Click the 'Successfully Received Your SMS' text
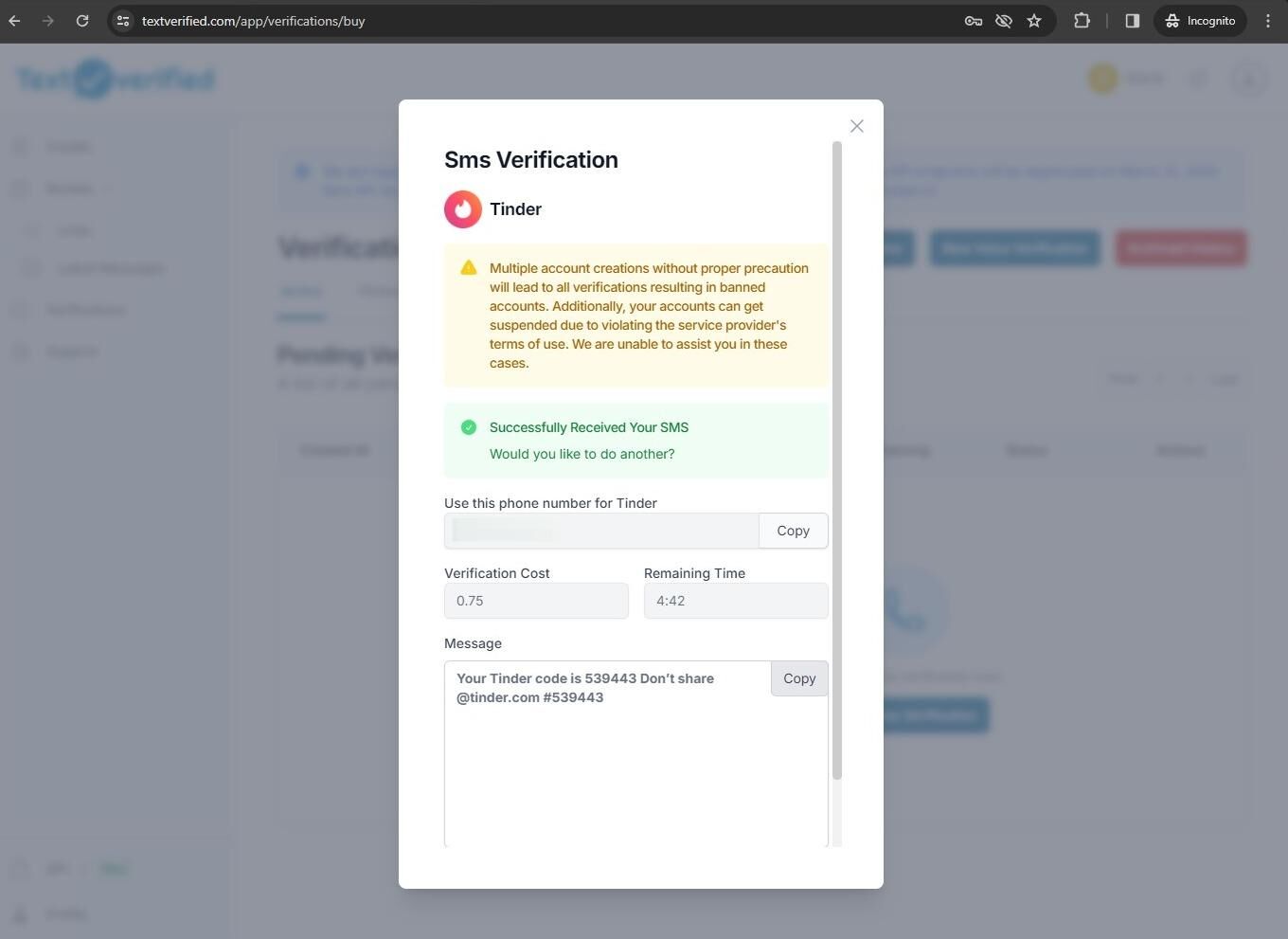Viewport: 1288px width, 939px height. coord(589,427)
